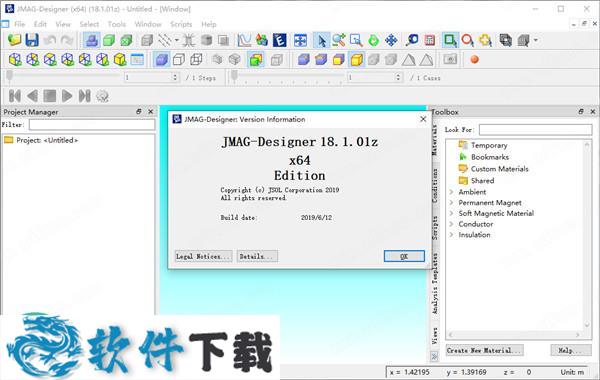Click the Cases slider handle
600x380 pixels.
click(x=235, y=76)
